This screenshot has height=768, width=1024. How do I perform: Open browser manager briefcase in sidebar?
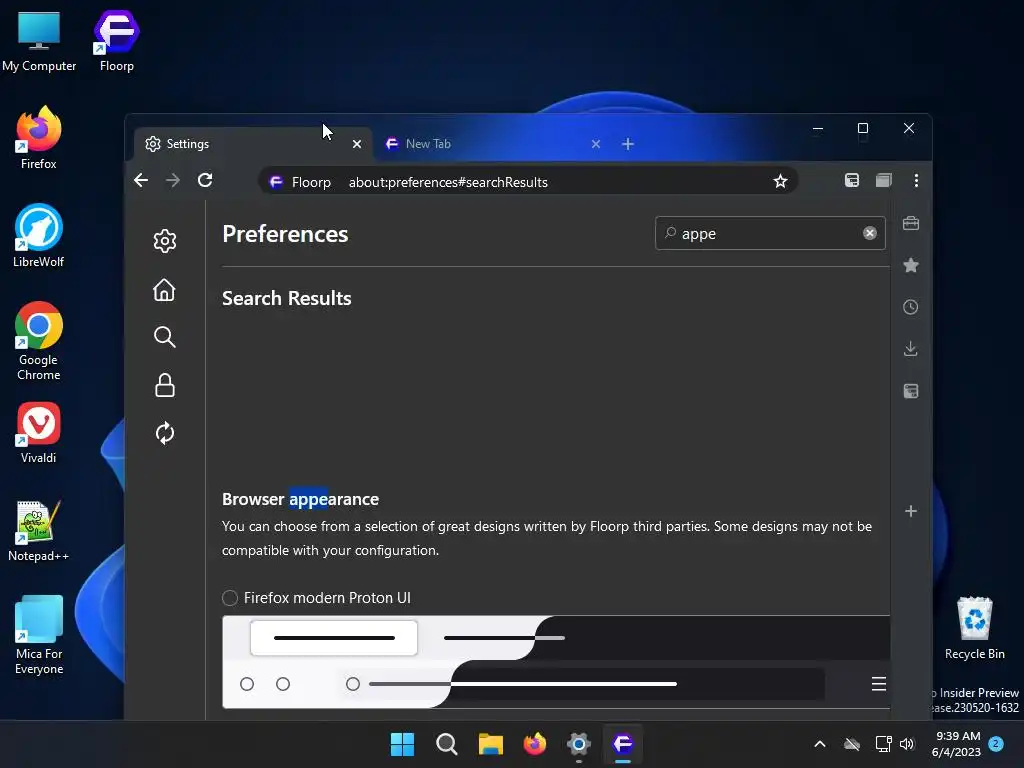pos(911,223)
